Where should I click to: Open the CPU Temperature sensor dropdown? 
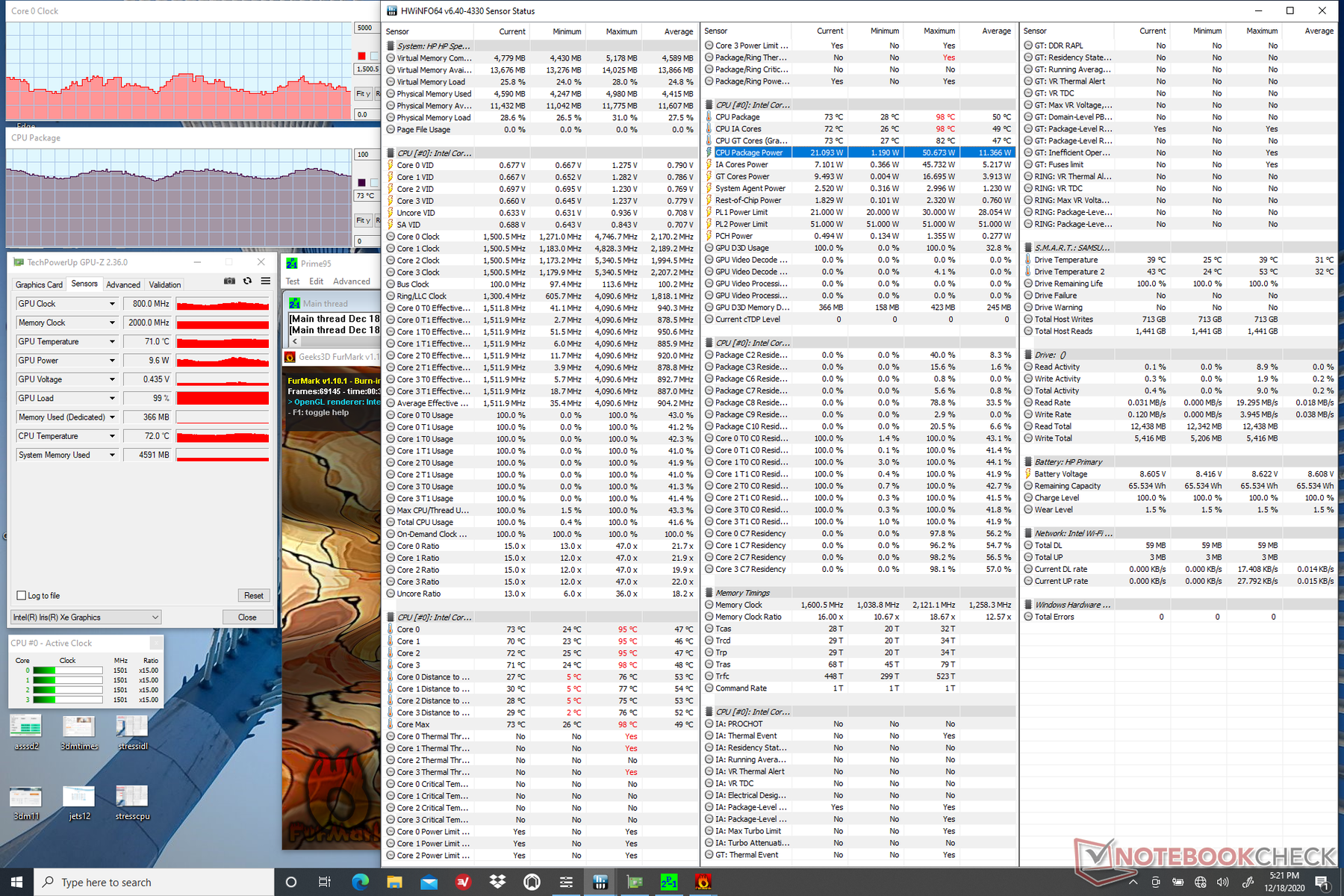tap(112, 436)
